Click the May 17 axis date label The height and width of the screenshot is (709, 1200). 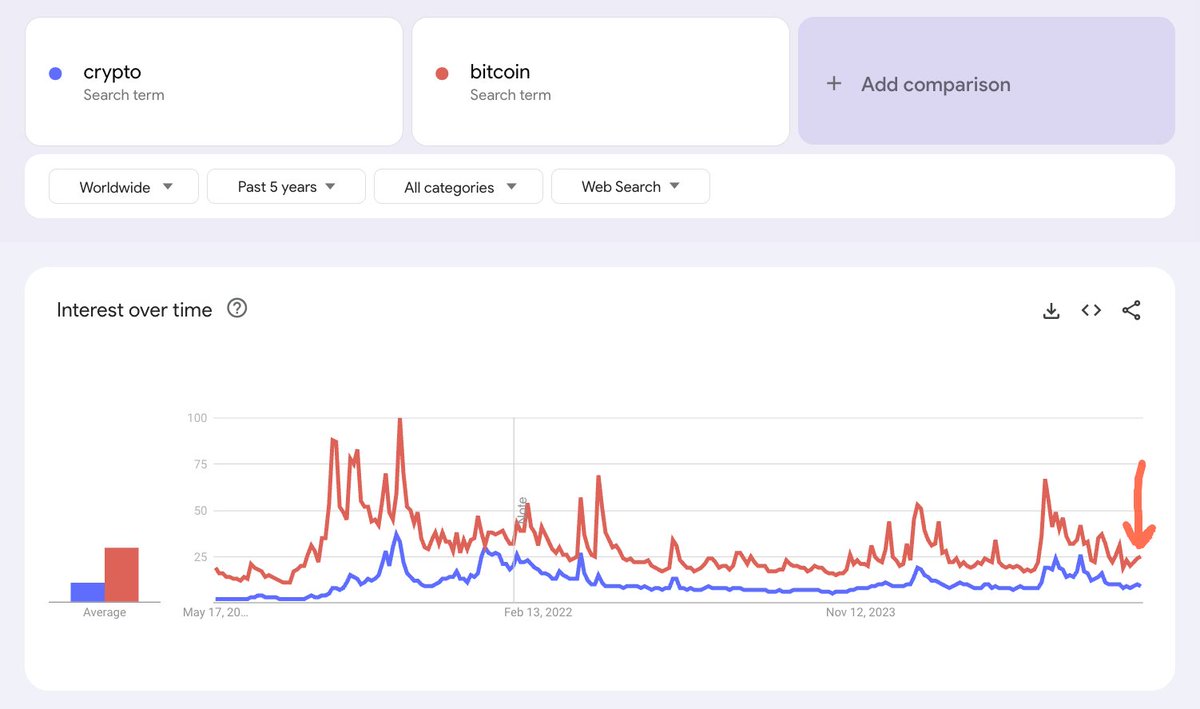(x=215, y=612)
